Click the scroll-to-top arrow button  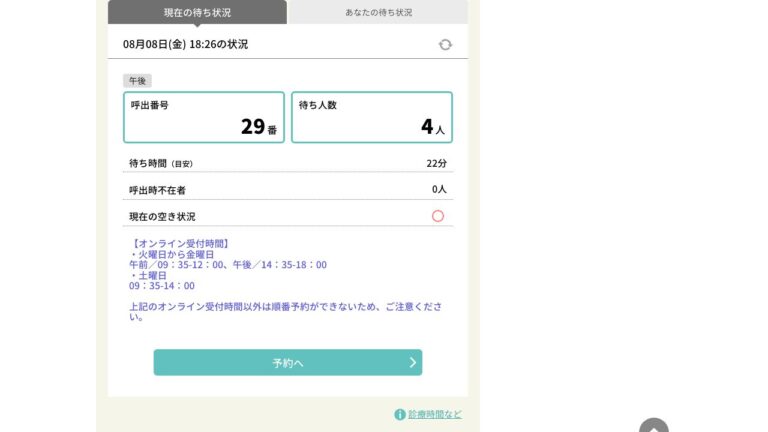click(653, 427)
